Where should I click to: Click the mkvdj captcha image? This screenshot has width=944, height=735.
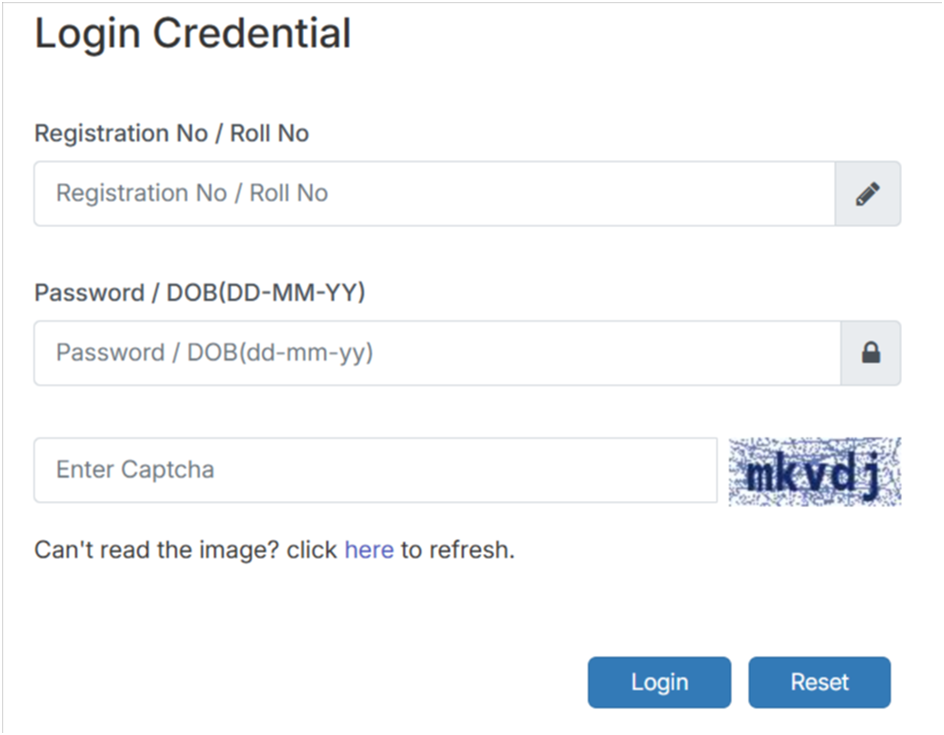(x=814, y=471)
